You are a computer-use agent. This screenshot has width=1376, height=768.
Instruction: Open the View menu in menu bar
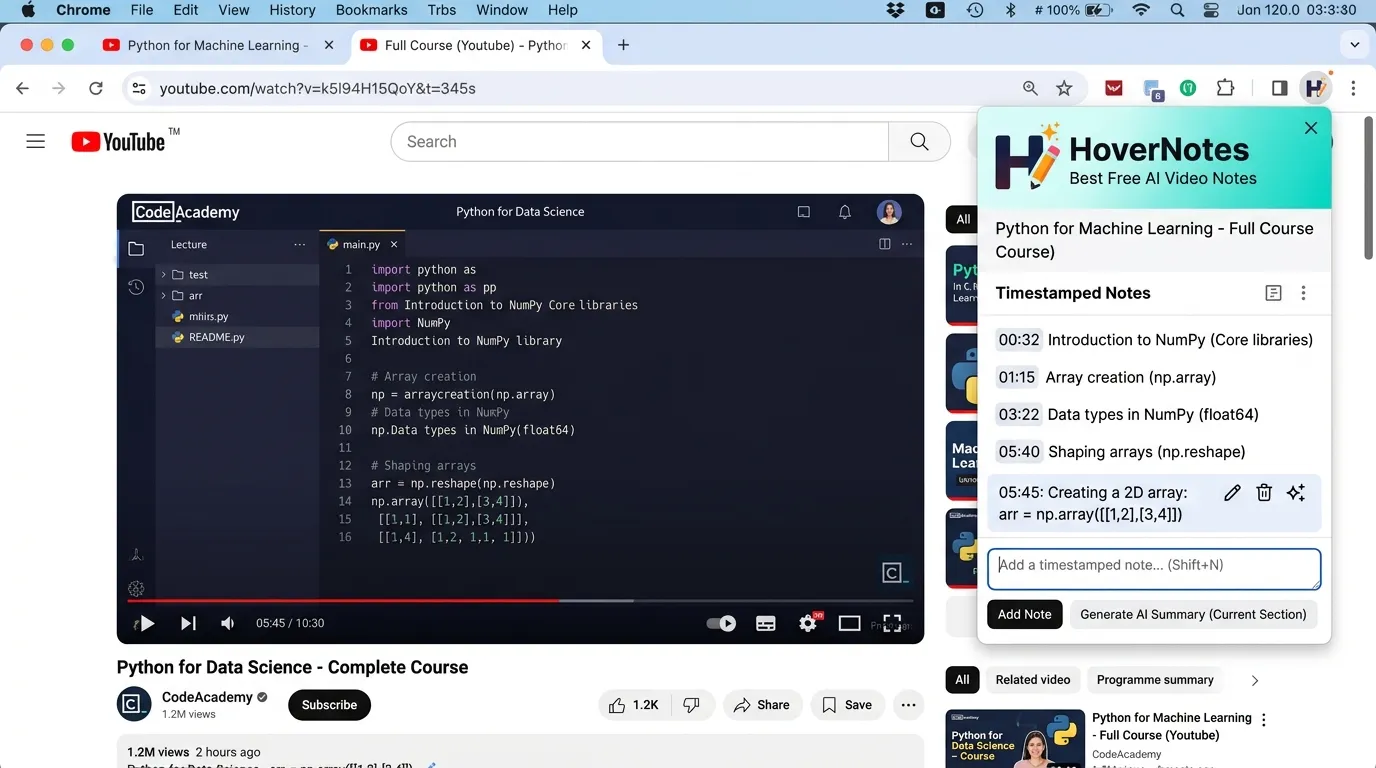pyautogui.click(x=233, y=10)
